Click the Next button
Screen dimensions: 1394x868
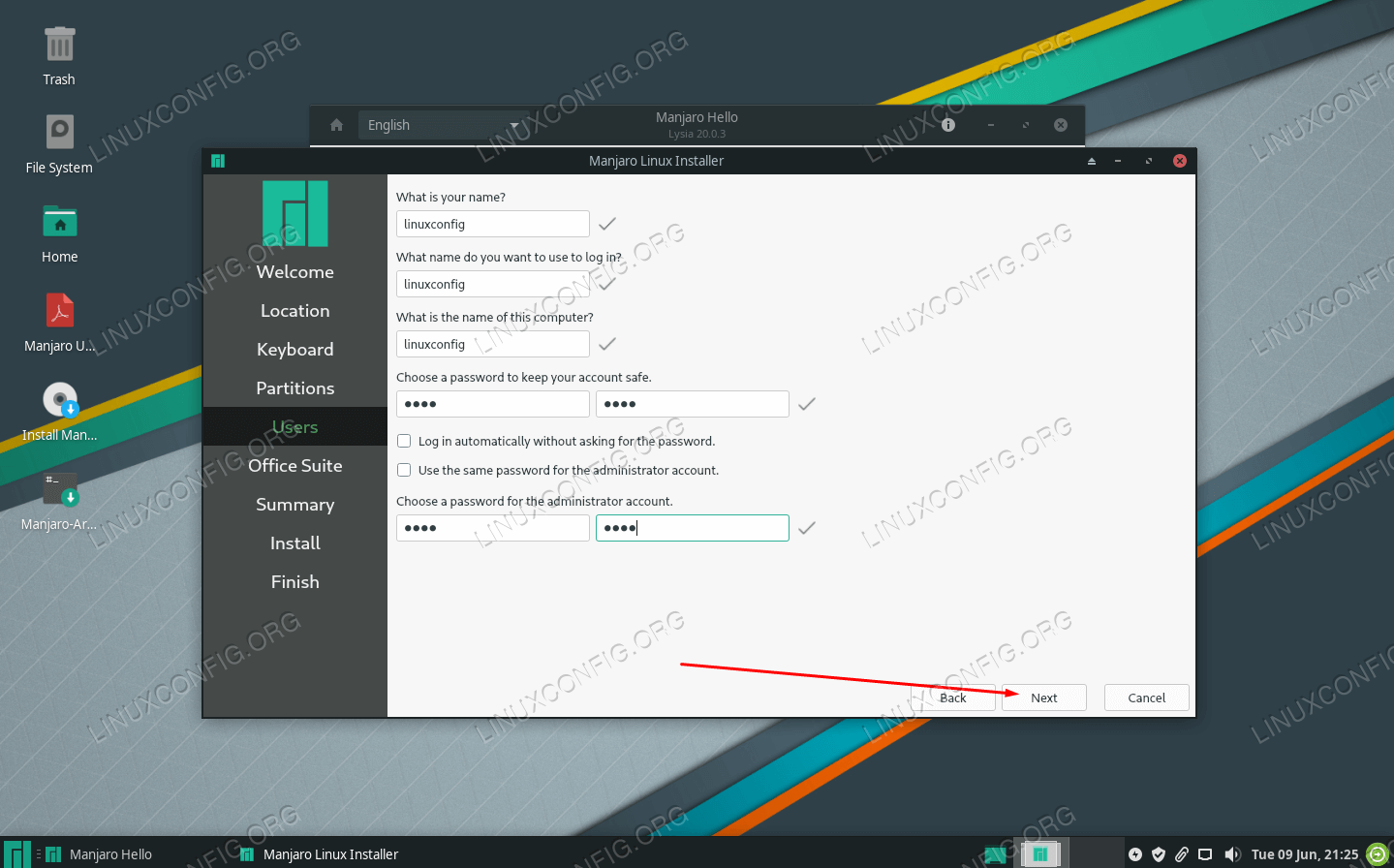(x=1044, y=697)
